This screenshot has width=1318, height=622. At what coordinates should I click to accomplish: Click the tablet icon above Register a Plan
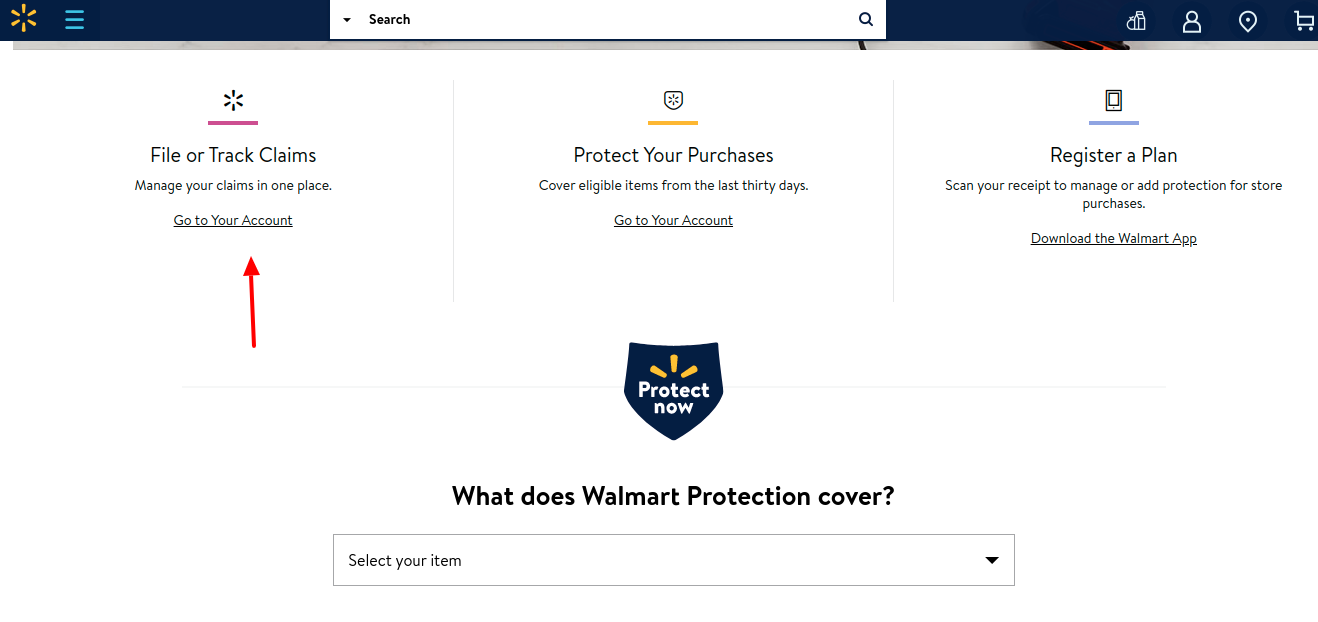1113,100
